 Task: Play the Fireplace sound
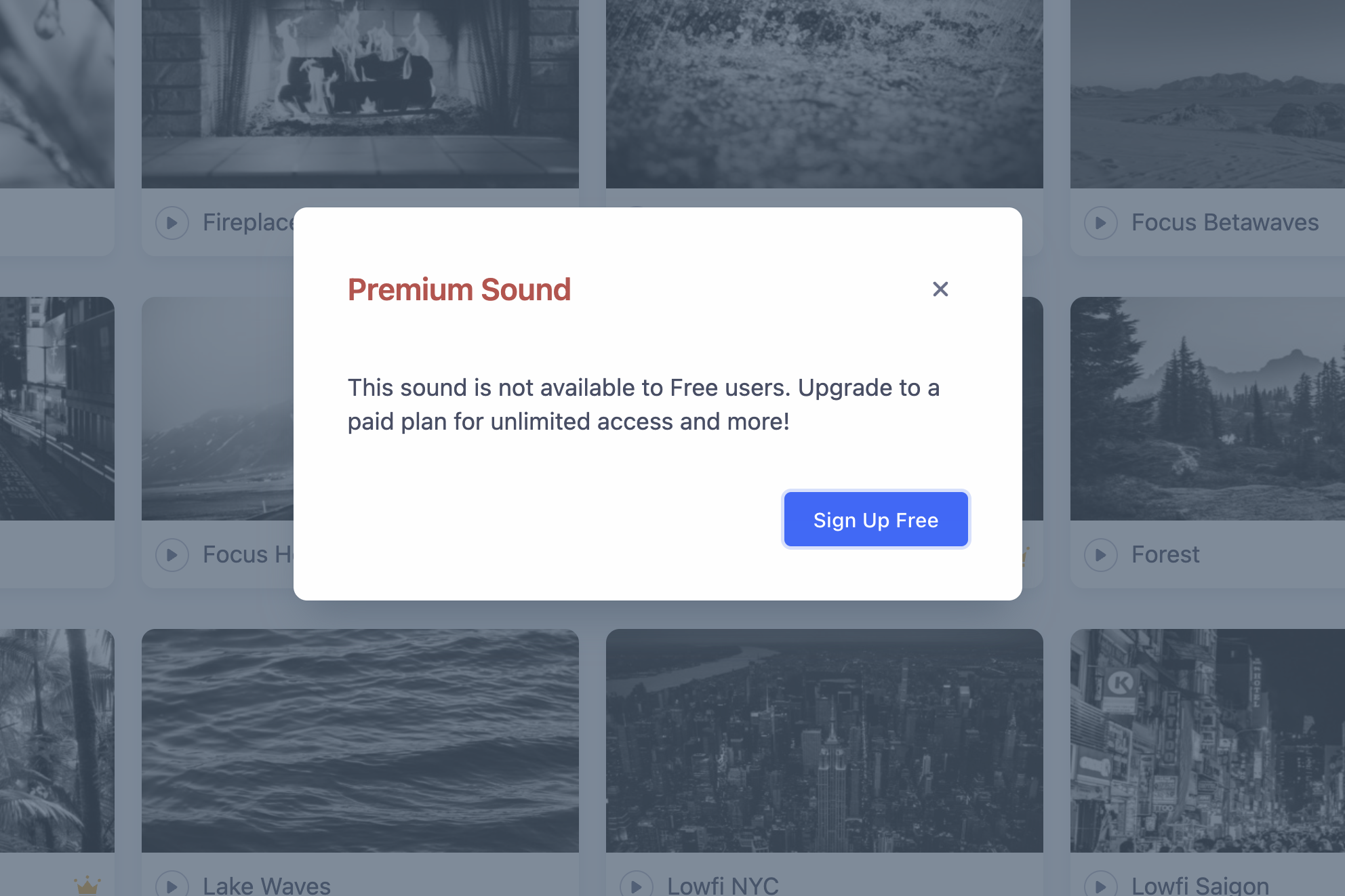(x=172, y=223)
